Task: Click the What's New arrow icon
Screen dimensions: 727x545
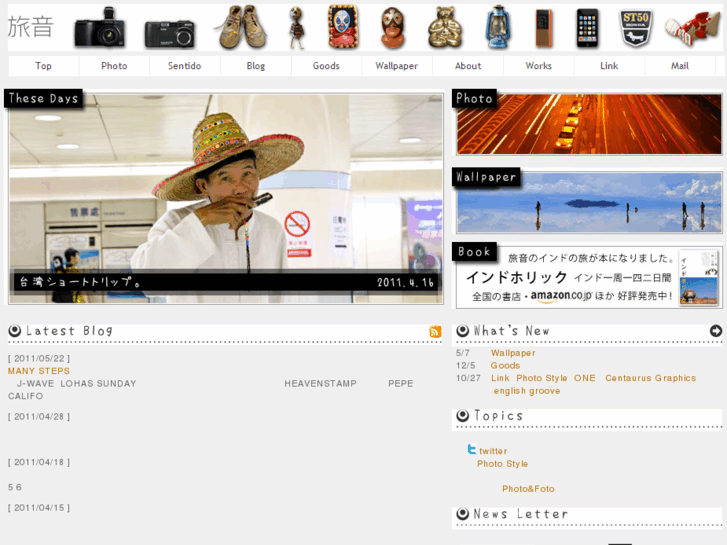Action: tap(716, 331)
